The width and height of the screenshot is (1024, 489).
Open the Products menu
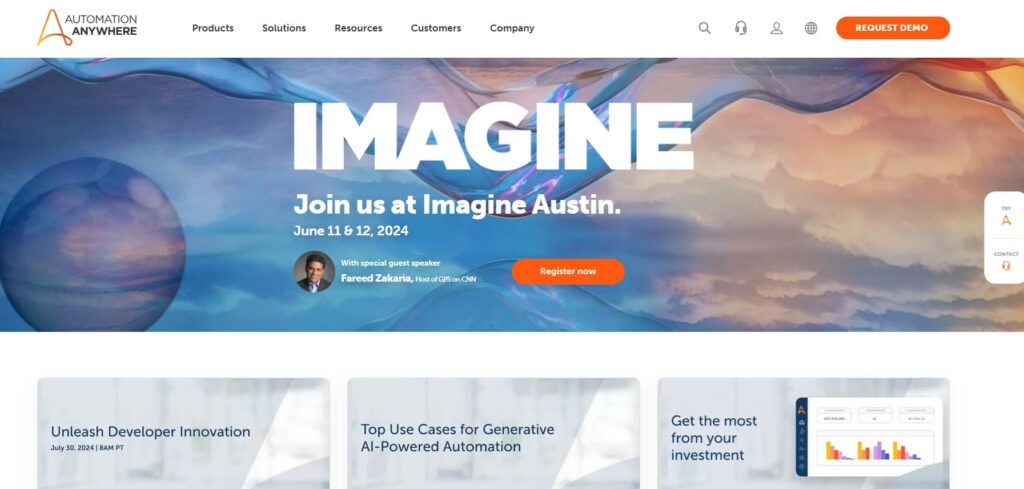[x=213, y=28]
